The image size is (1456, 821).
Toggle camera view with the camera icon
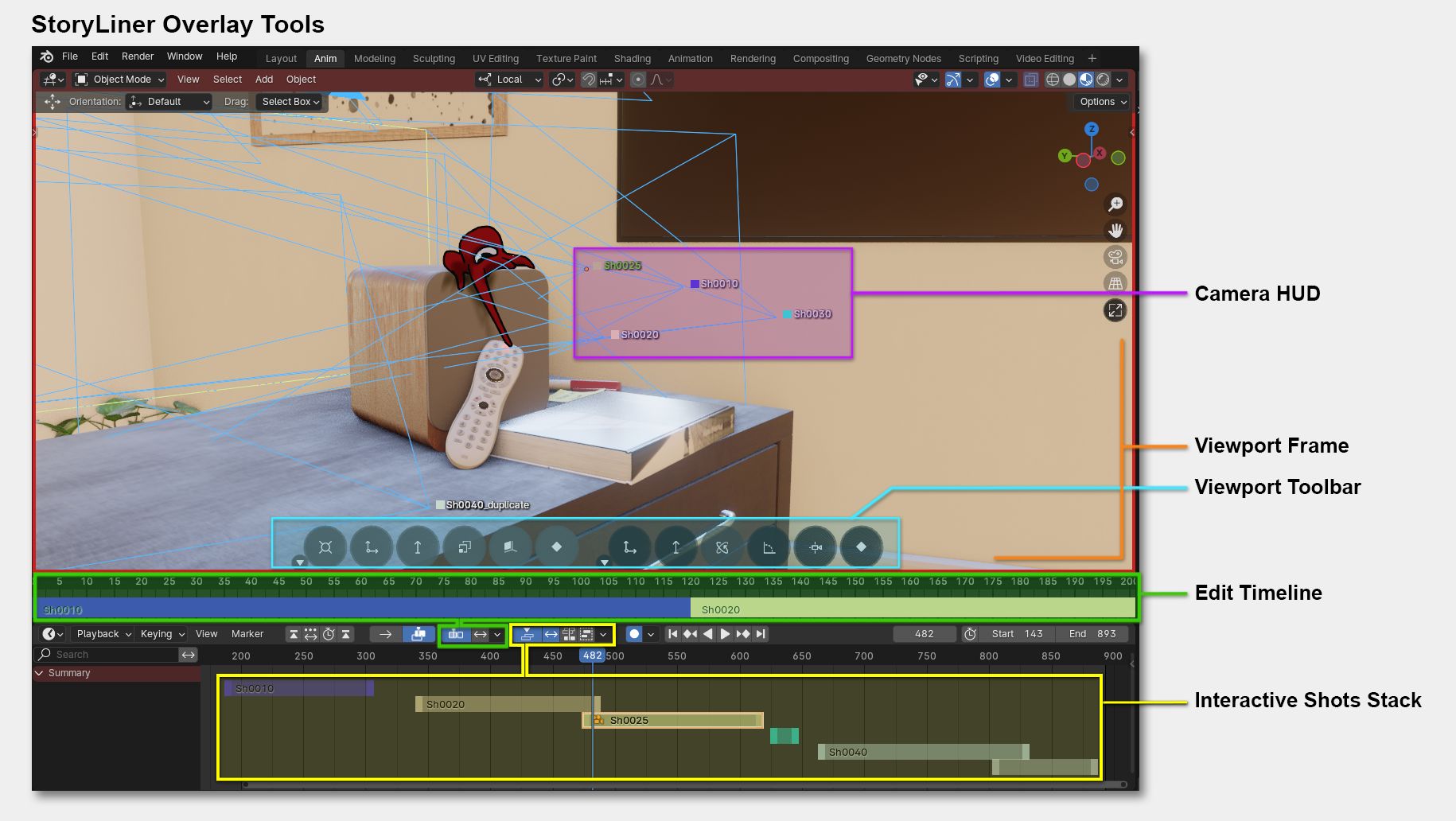pyautogui.click(x=1115, y=257)
